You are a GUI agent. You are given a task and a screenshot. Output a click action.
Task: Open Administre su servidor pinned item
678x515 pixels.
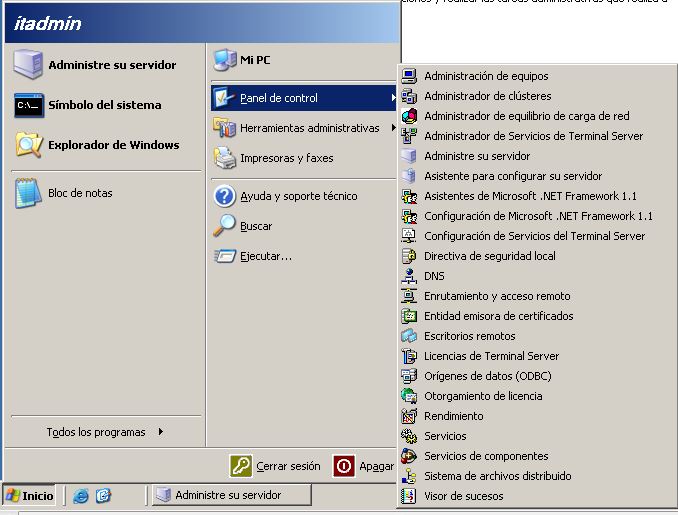104,65
